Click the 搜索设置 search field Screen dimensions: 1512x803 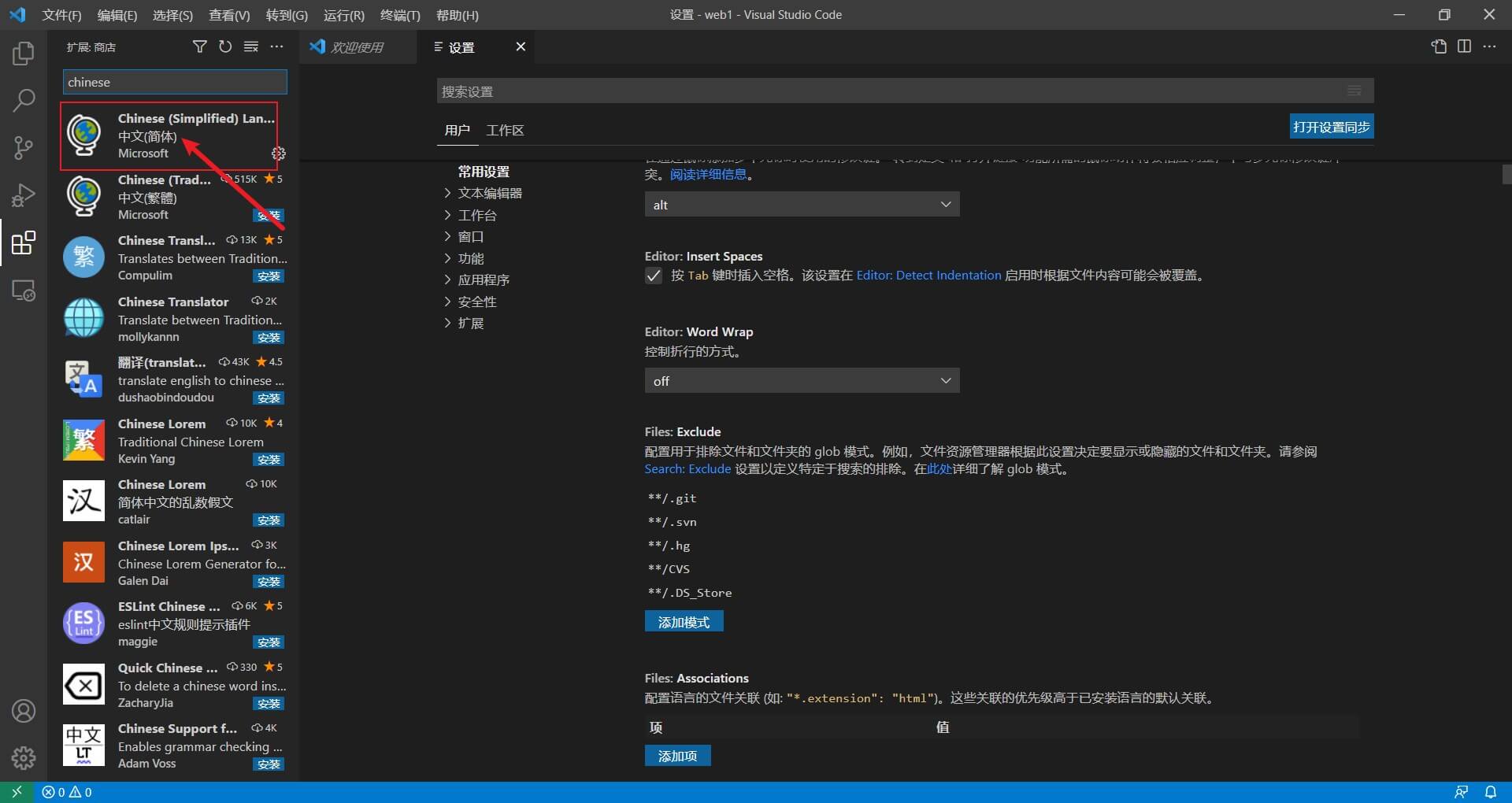[906, 91]
